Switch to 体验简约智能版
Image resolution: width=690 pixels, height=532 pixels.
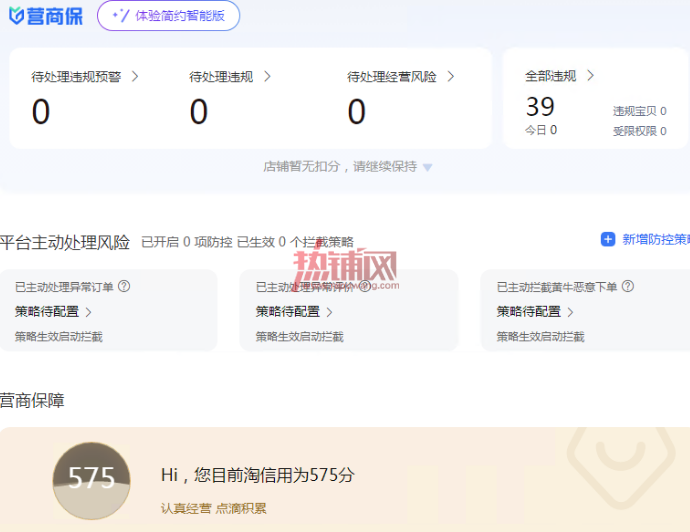point(169,16)
